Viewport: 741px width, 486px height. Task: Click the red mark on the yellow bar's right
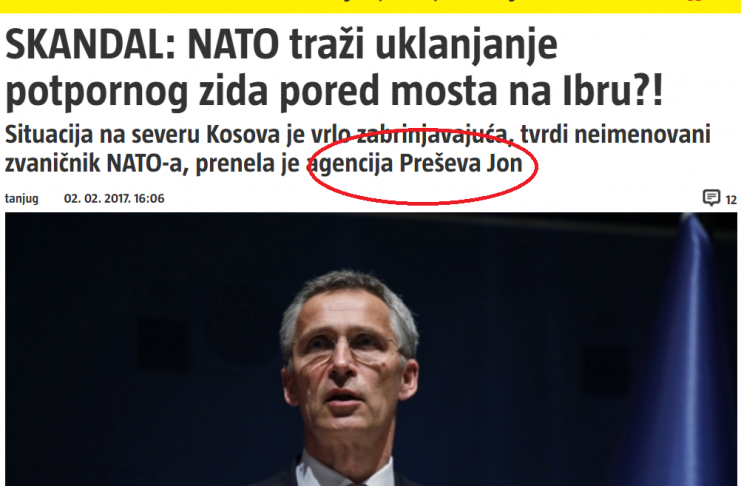(695, 1)
